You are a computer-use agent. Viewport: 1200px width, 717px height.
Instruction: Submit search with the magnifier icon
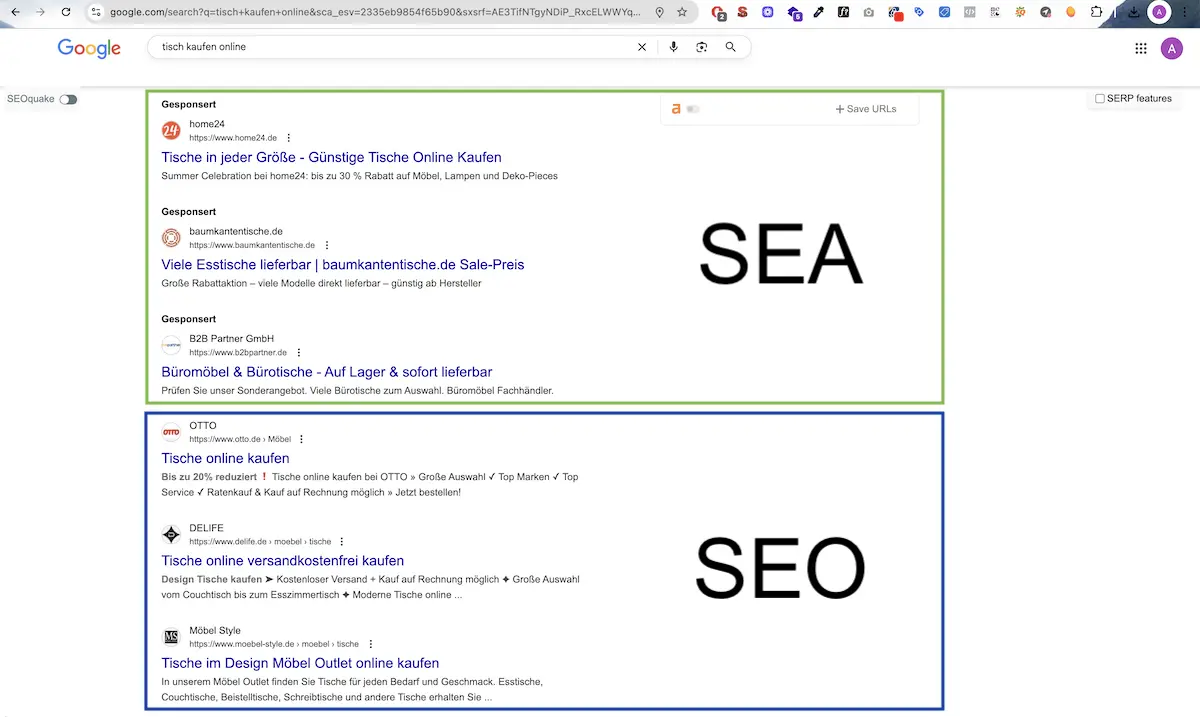pos(731,47)
